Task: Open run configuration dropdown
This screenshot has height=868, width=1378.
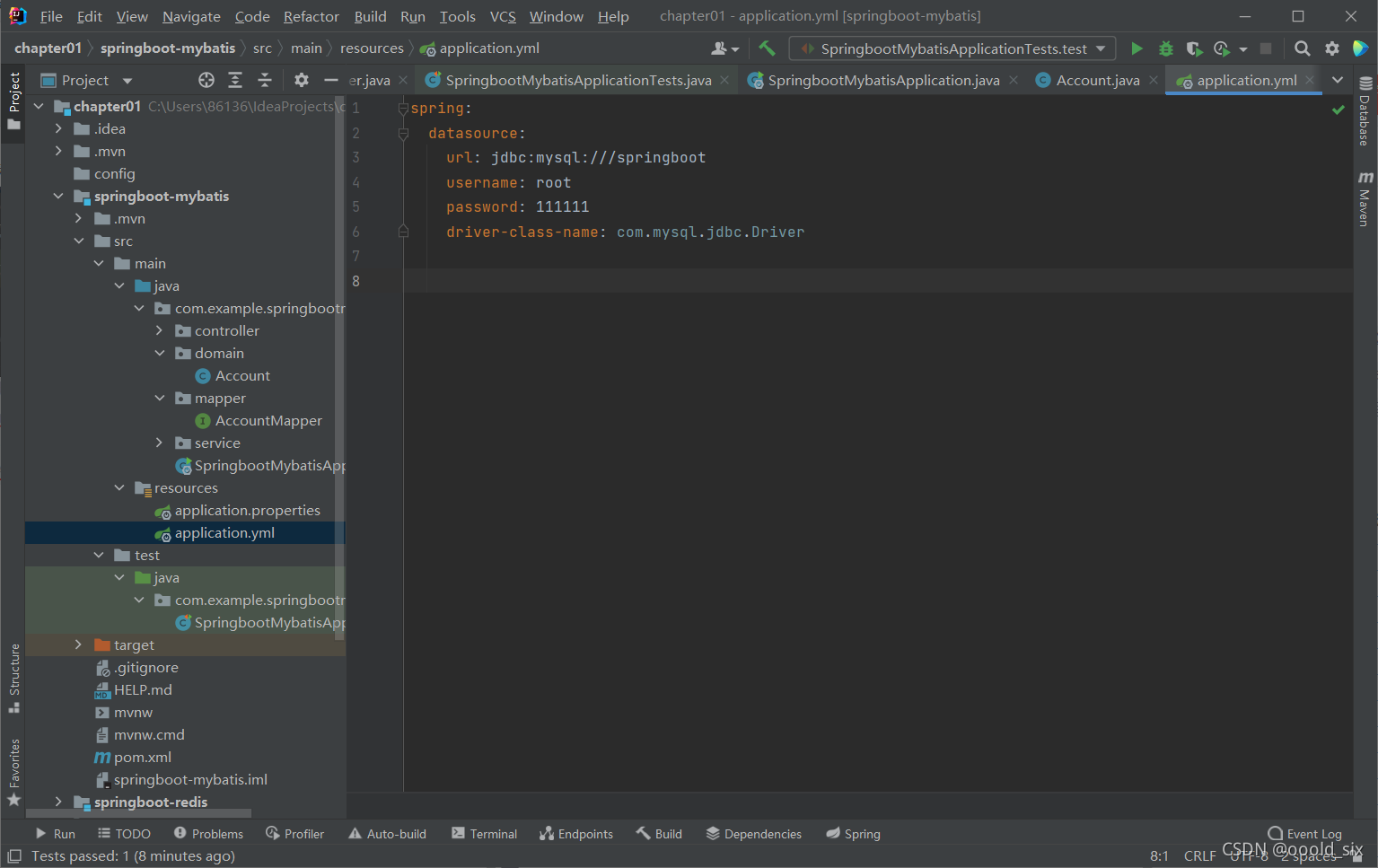Action: [952, 48]
